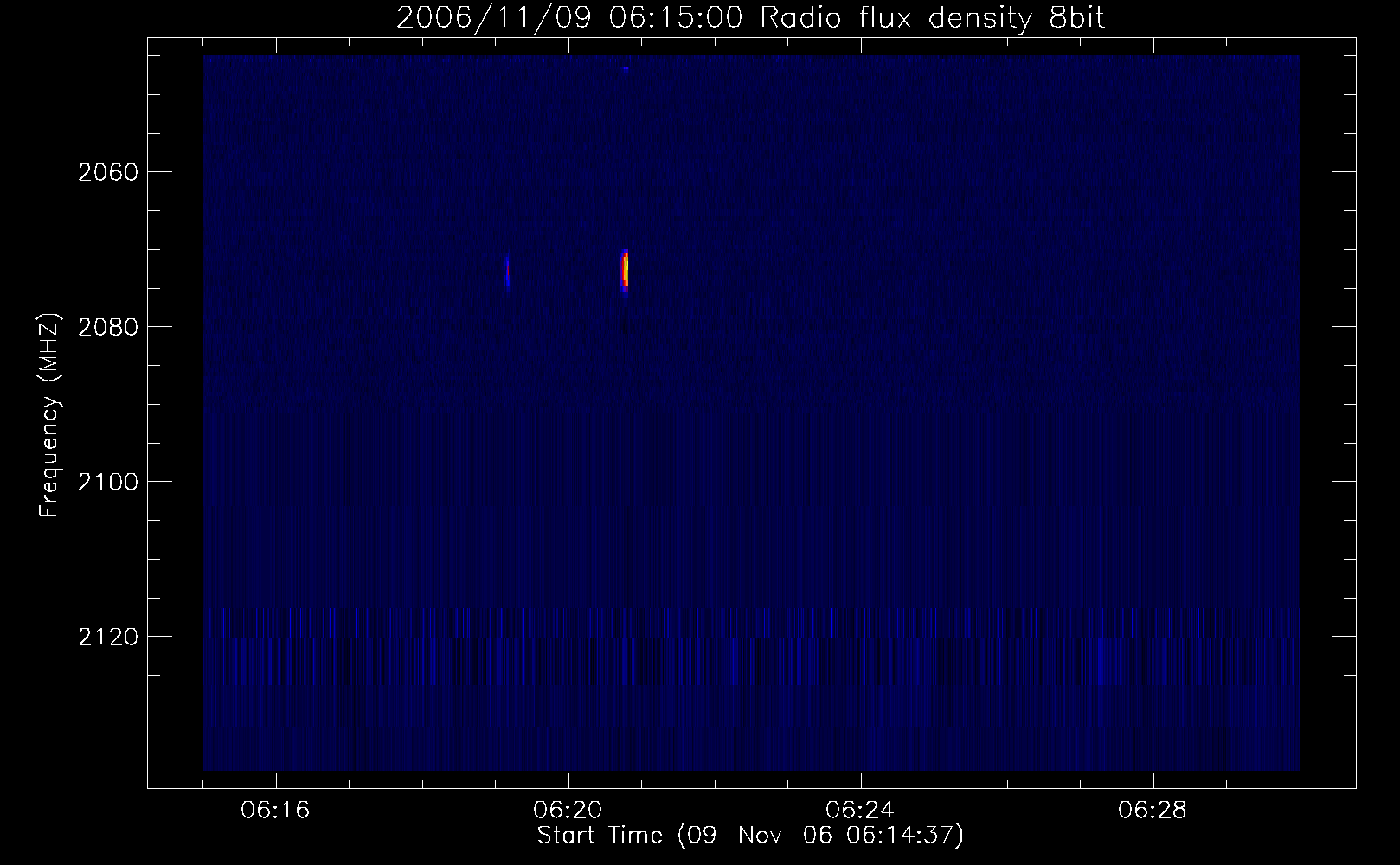Image resolution: width=1400 pixels, height=865 pixels.
Task: Click the 2100 frequency tick label
Action: tap(107, 482)
